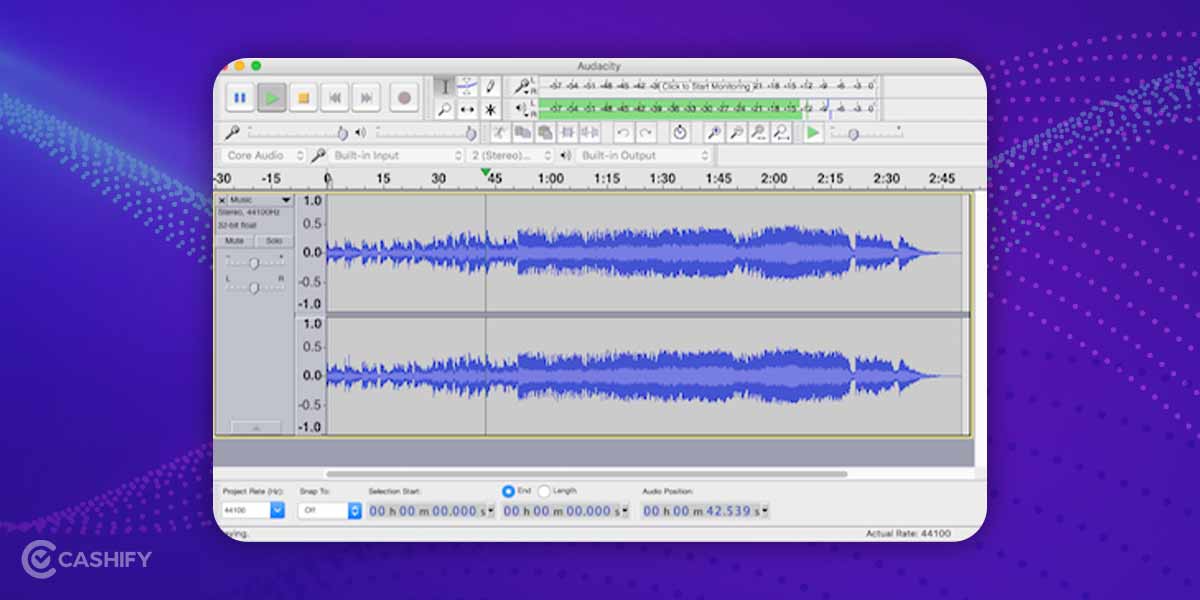Select the Time Shift tool
Viewport: 1200px width, 600px height.
pyautogui.click(x=467, y=108)
